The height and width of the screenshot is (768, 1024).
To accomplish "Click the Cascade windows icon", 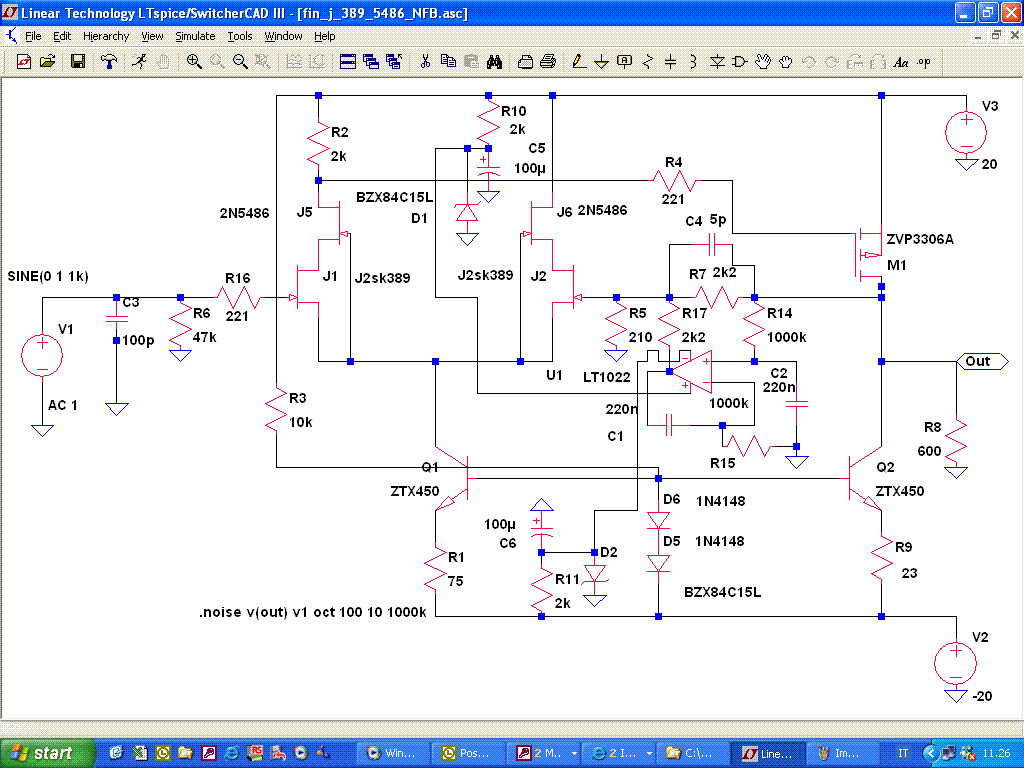I will pyautogui.click(x=371, y=61).
